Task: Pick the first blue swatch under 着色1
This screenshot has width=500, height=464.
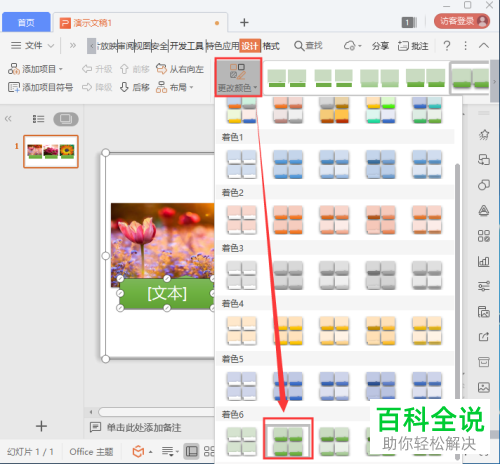Action: point(242,164)
